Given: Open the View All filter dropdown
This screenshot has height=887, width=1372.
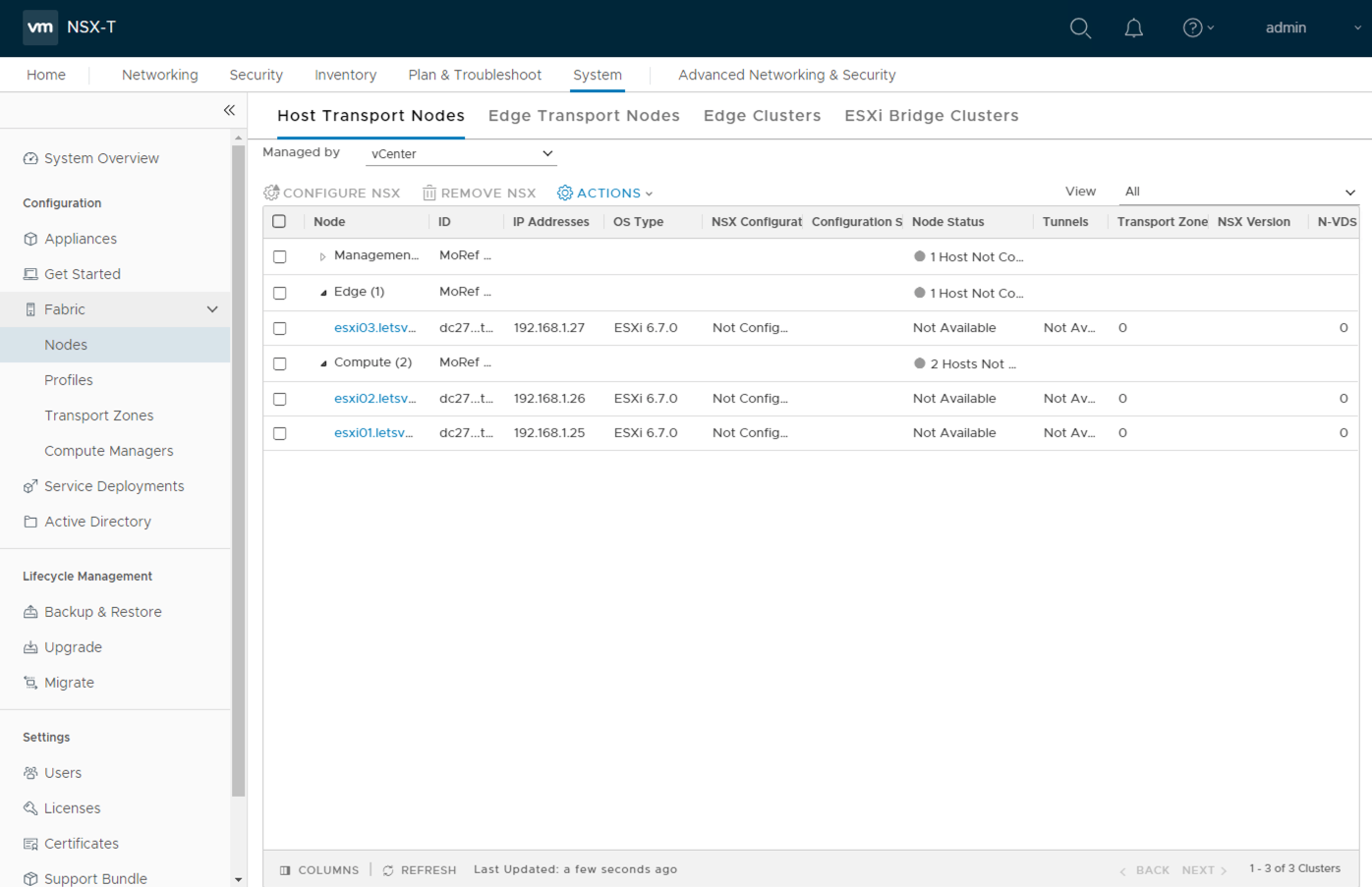Looking at the screenshot, I should pos(1237,192).
